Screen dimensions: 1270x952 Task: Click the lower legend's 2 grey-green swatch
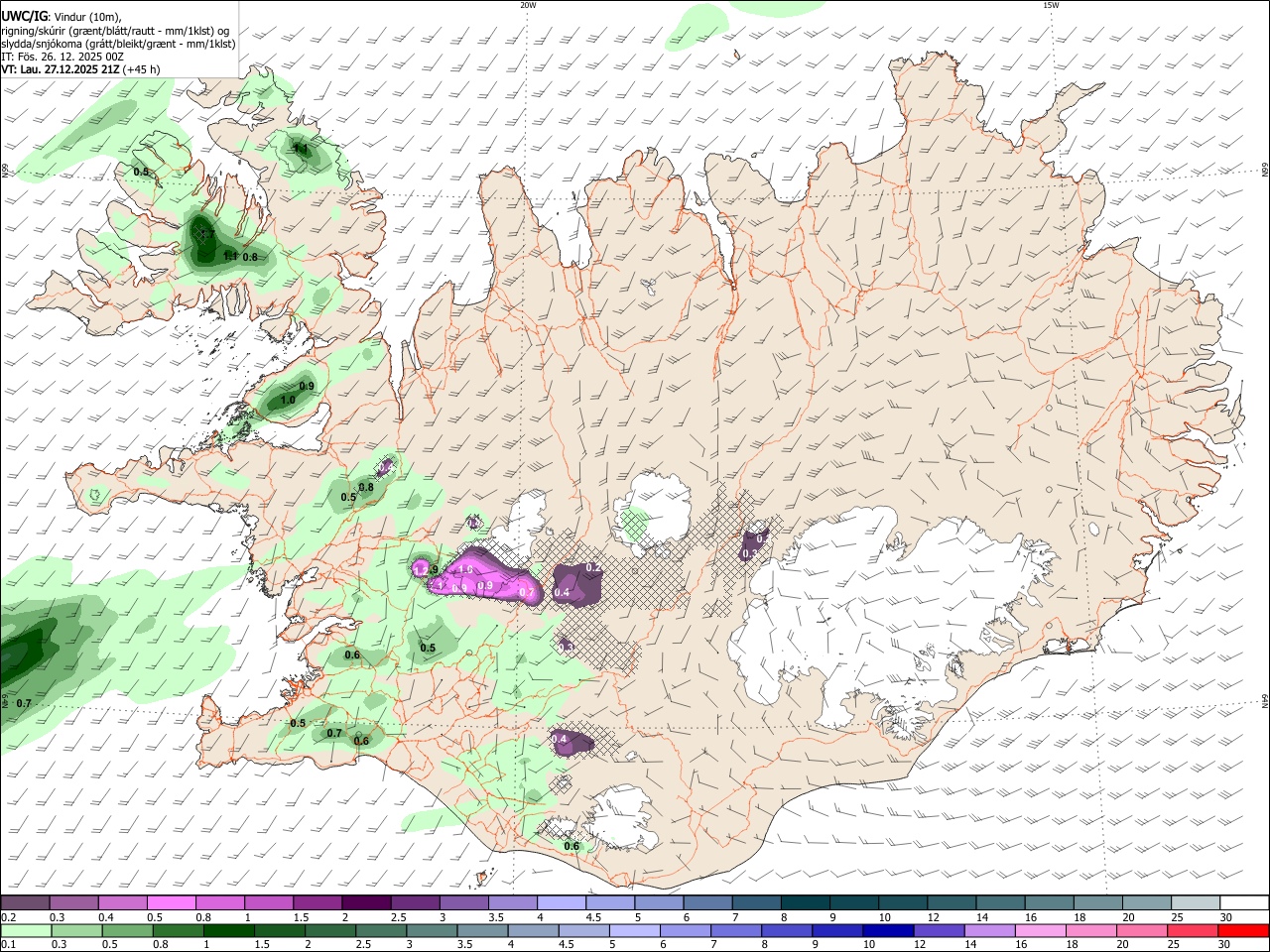coord(329,931)
